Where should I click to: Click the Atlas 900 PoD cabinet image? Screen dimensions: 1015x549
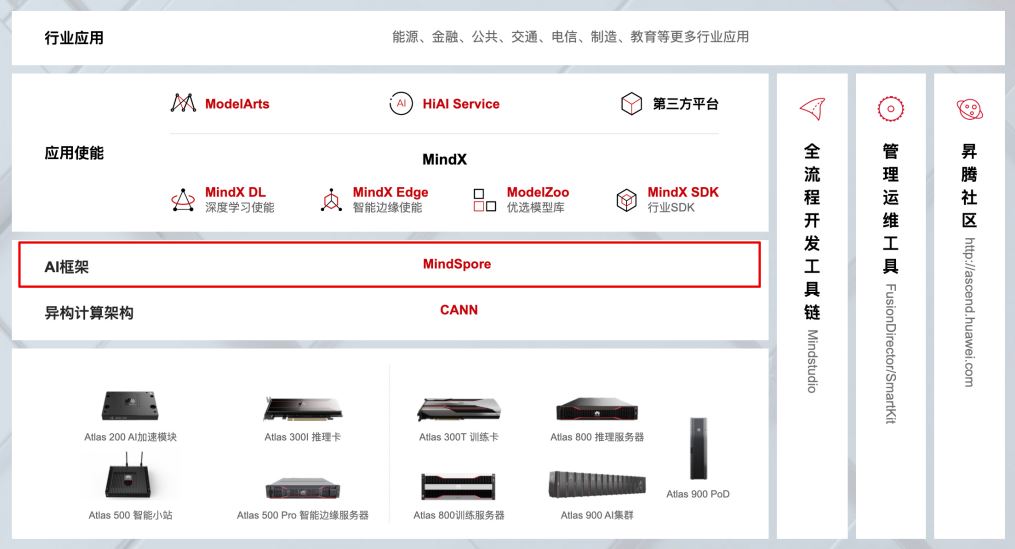(x=698, y=449)
